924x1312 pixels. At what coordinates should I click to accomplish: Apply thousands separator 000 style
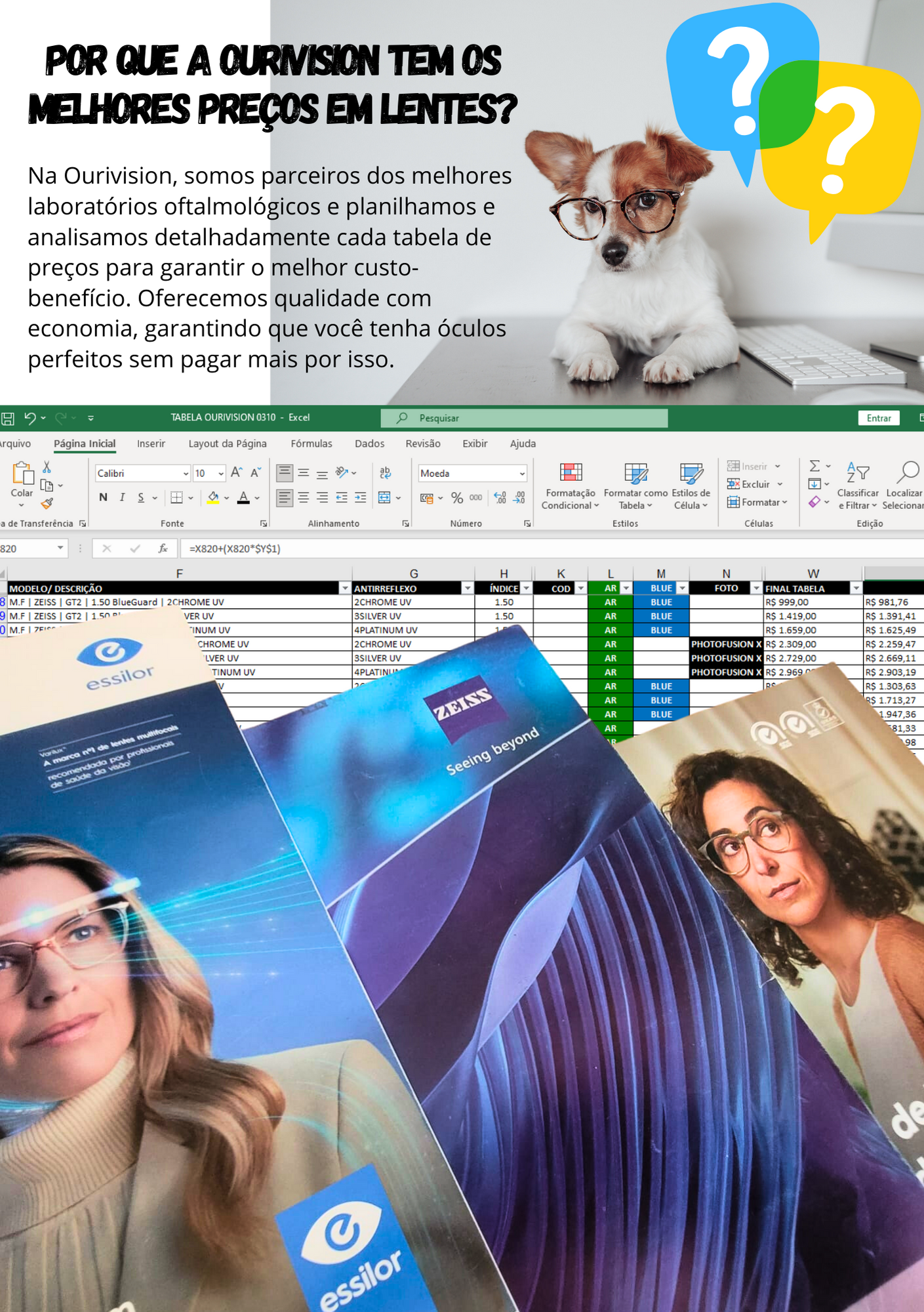pyautogui.click(x=475, y=498)
